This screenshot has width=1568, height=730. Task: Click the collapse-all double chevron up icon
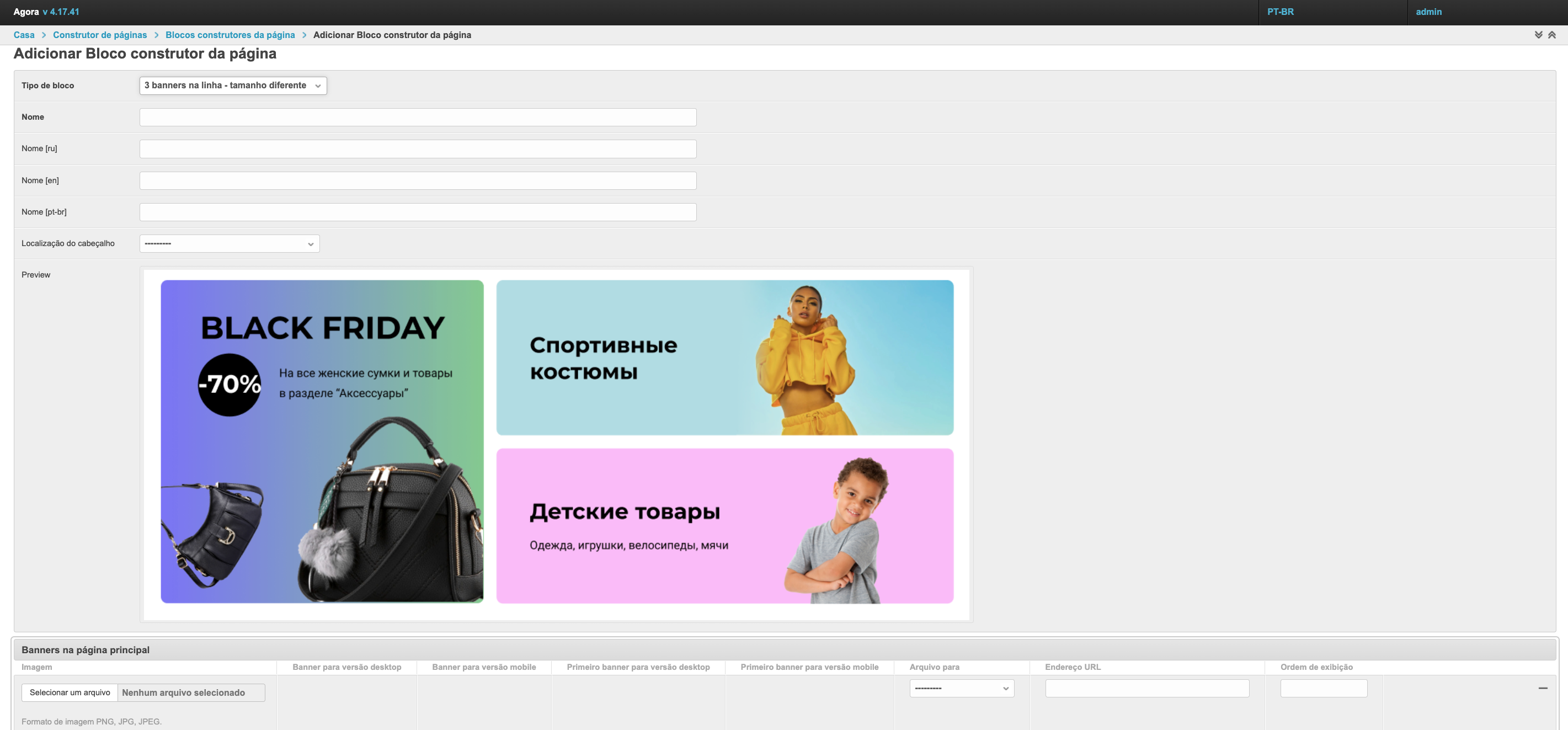1551,35
